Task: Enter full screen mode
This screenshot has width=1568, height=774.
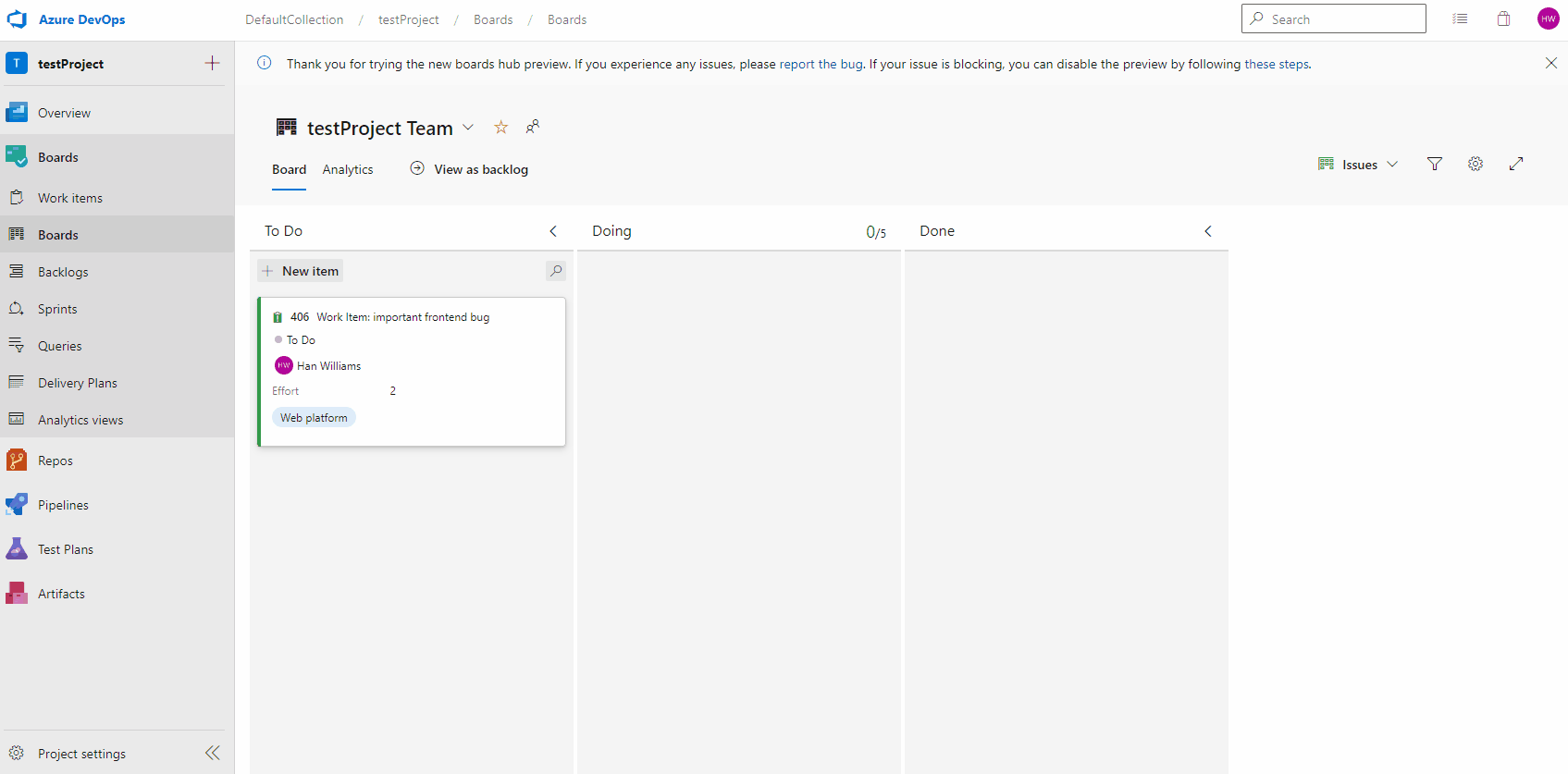Action: 1516,164
